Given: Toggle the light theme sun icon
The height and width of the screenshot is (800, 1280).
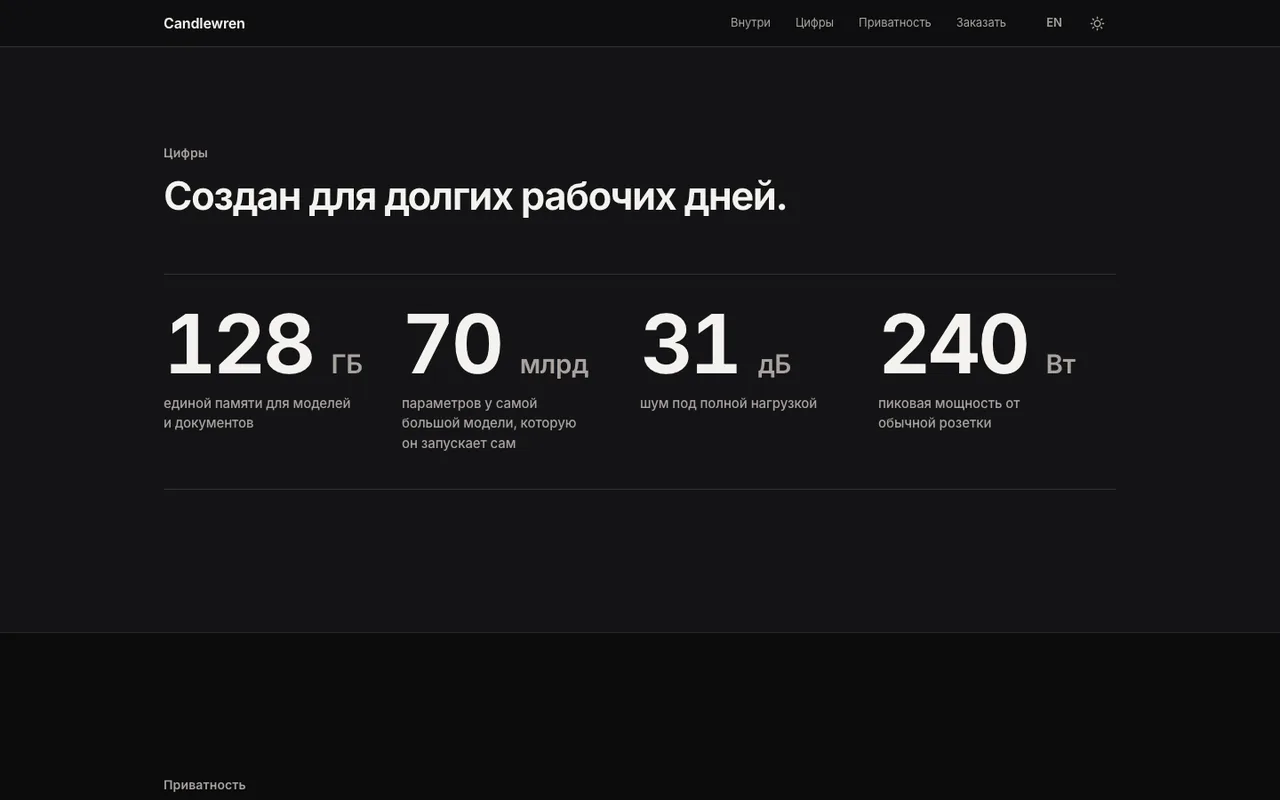Looking at the screenshot, I should coord(1097,23).
